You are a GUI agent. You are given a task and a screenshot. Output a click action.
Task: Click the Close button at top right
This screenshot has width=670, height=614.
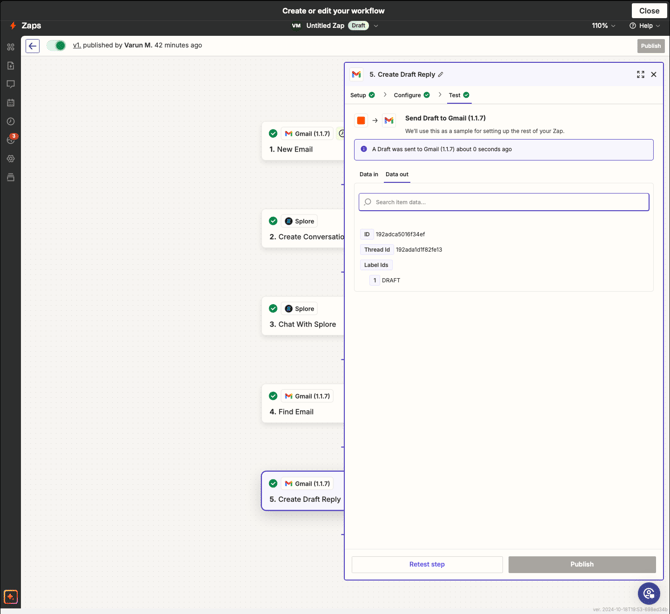tap(649, 11)
